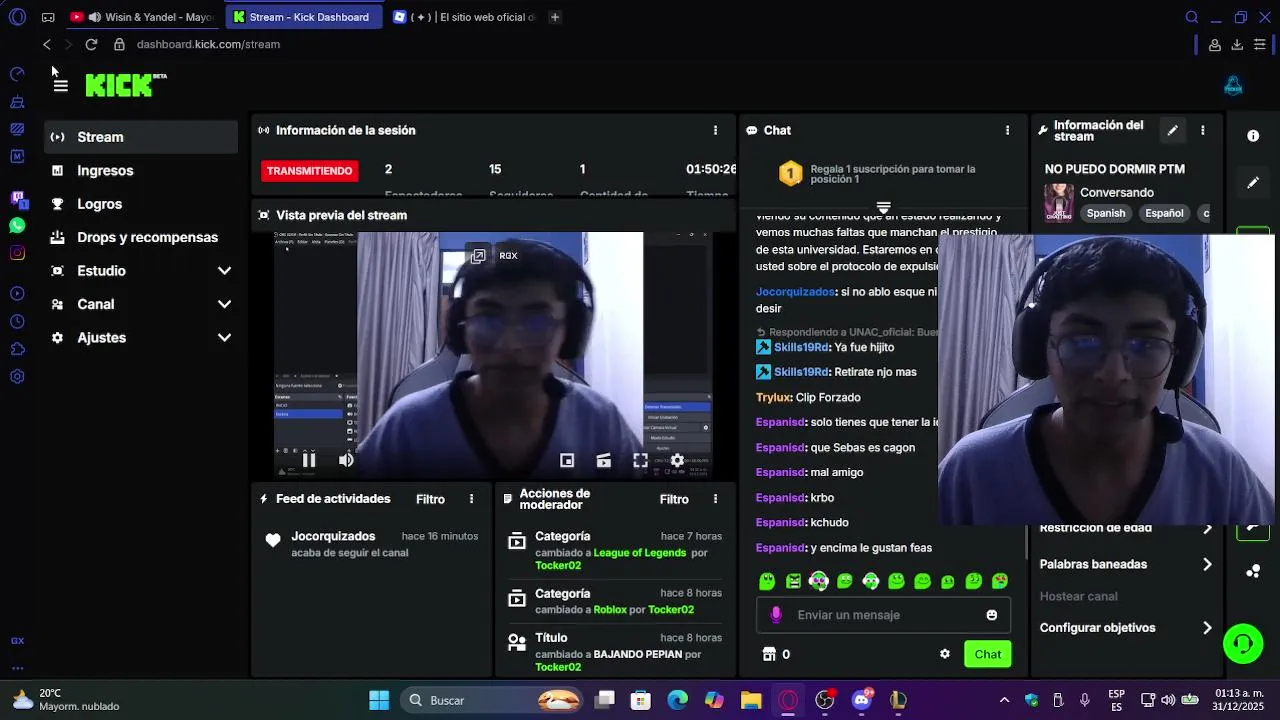Viewport: 1280px width, 720px height.
Task: Expand Estudio sidebar section
Action: [x=224, y=271]
